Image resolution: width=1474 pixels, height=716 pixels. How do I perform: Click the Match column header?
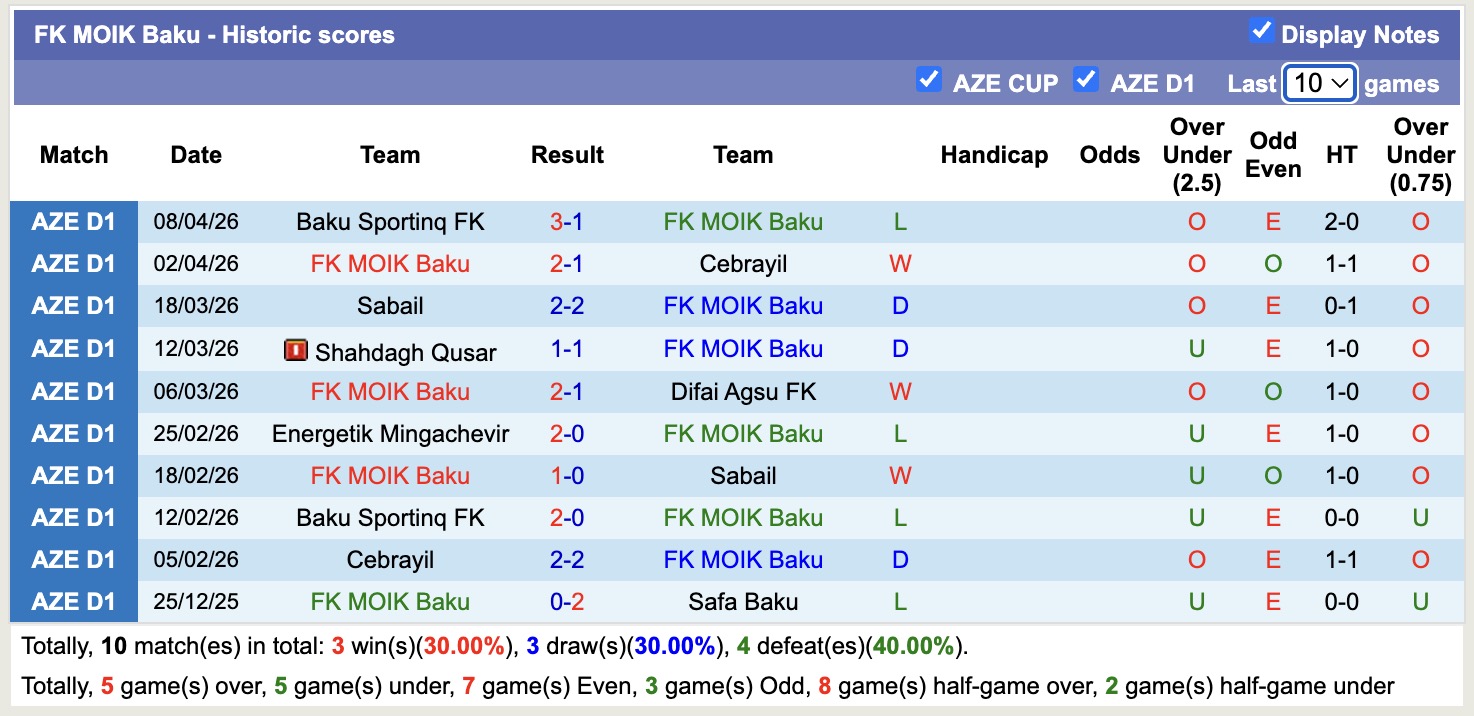[74, 155]
